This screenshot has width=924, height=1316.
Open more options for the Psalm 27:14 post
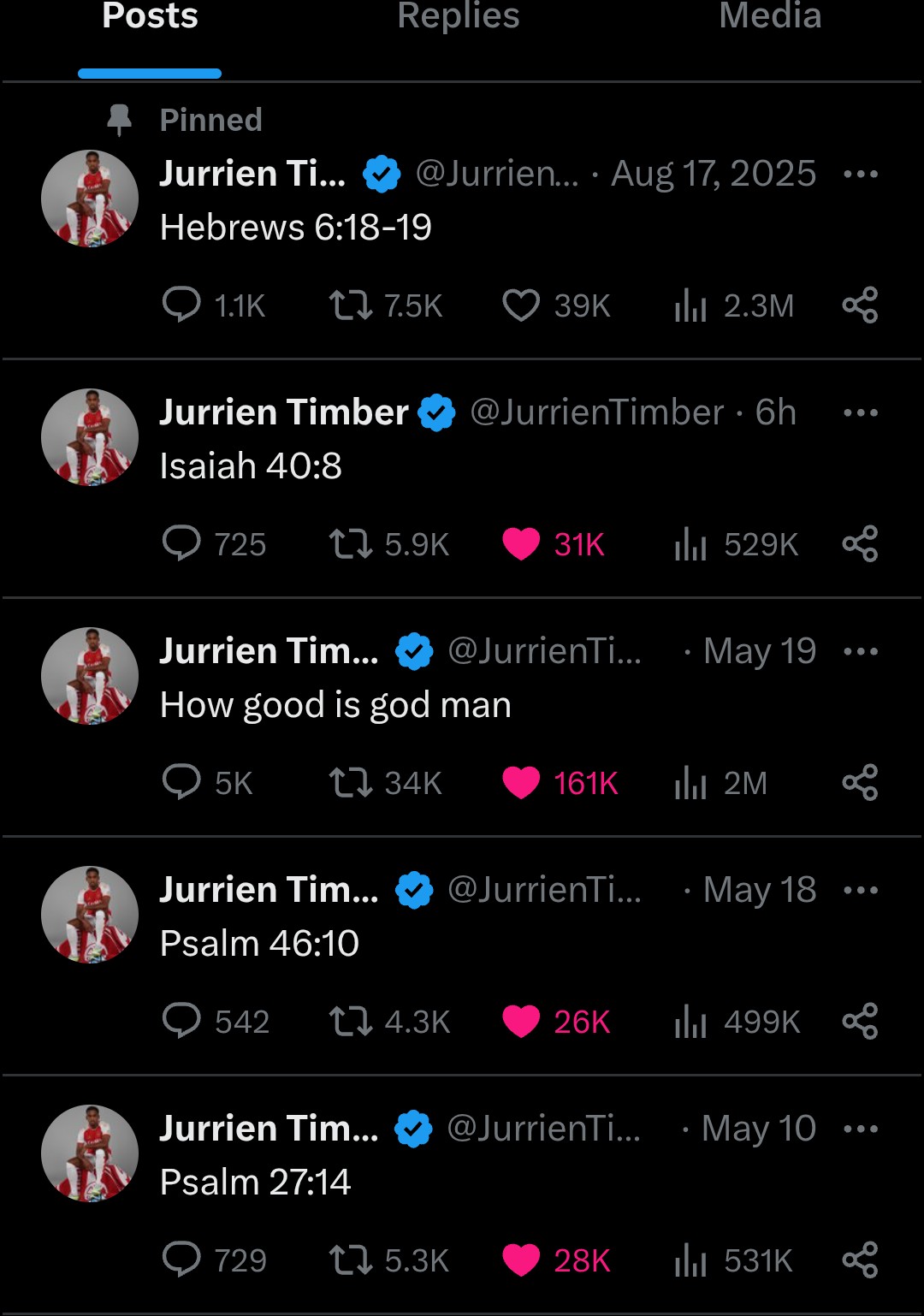861,1129
